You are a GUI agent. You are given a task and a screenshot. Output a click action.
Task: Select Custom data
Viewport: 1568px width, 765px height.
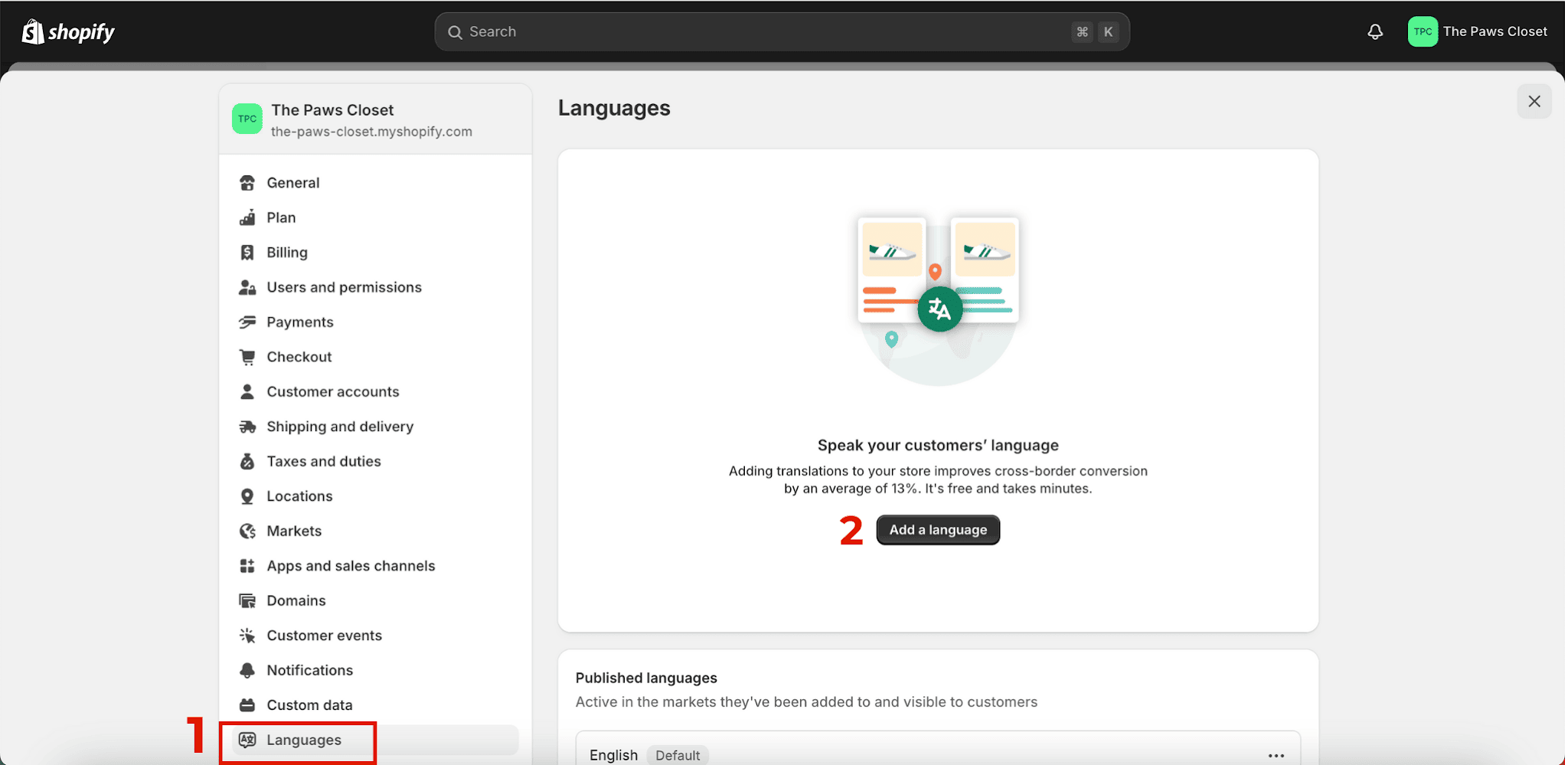point(375,705)
